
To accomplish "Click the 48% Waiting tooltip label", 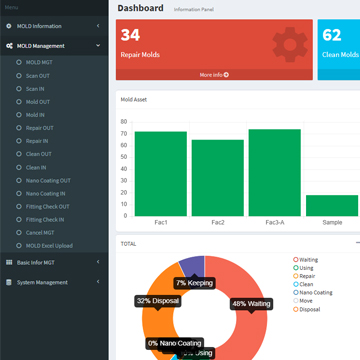I will pyautogui.click(x=251, y=304).
